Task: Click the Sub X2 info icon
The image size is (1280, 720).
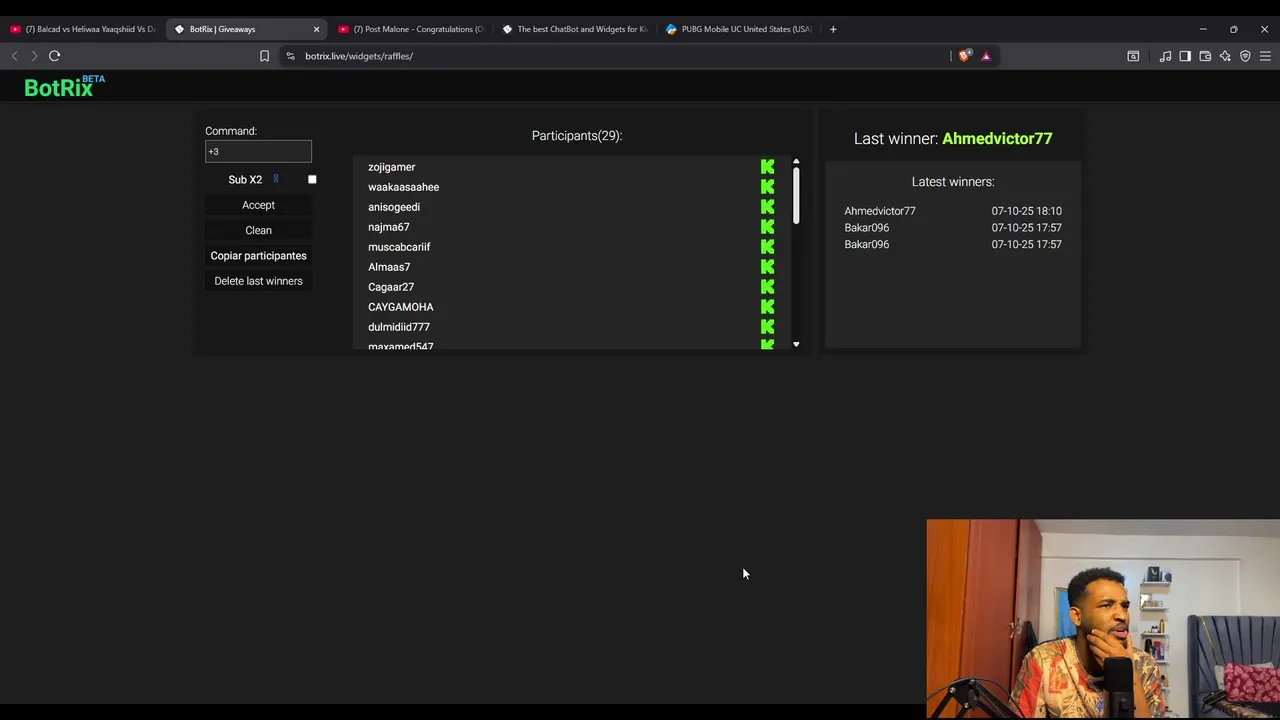Action: 276,179
